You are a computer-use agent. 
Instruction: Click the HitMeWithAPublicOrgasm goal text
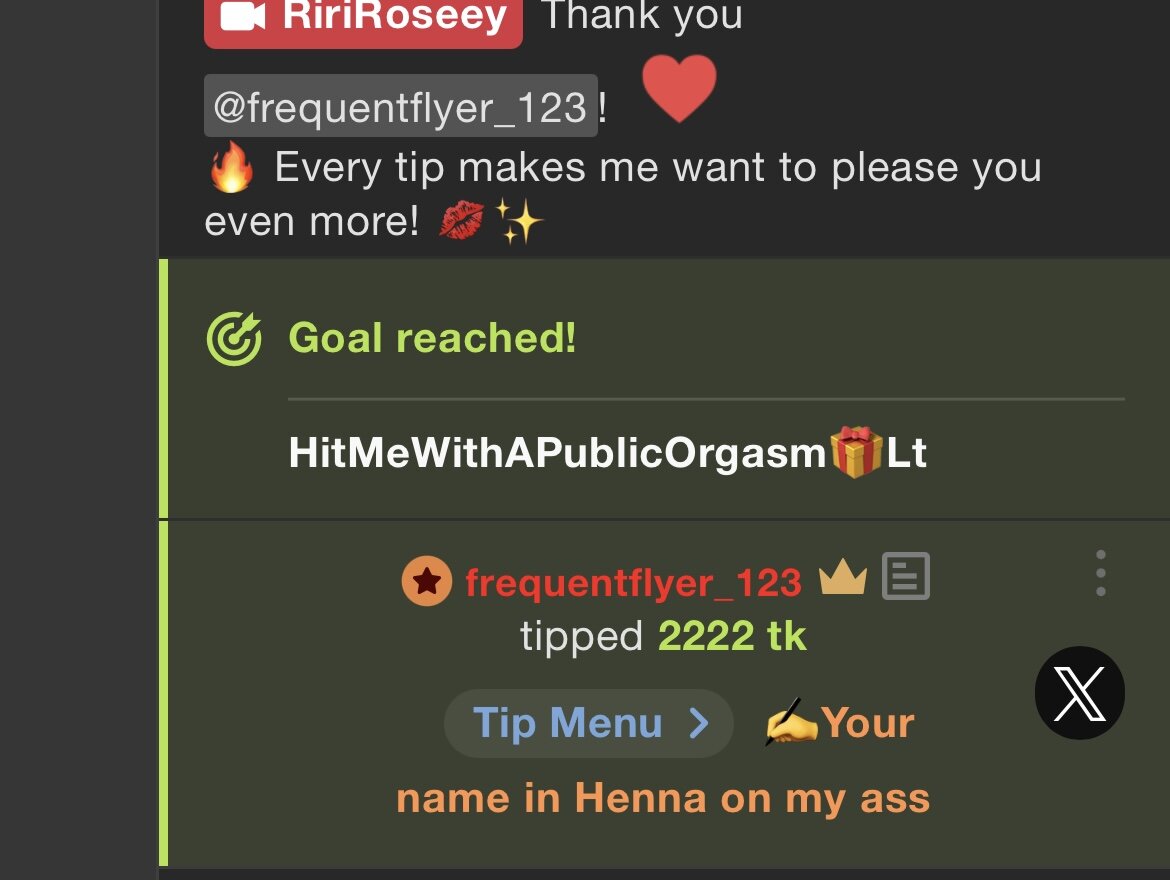click(x=557, y=452)
